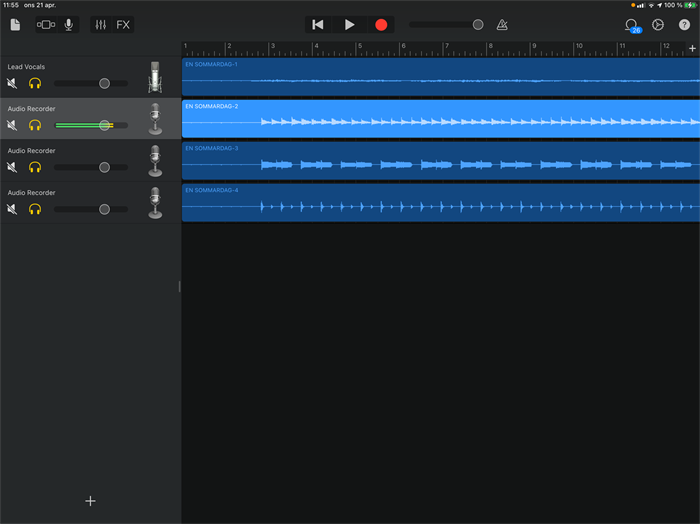Screen dimensions: 700x524
Task: Open the help question mark icon
Action: point(684,24)
